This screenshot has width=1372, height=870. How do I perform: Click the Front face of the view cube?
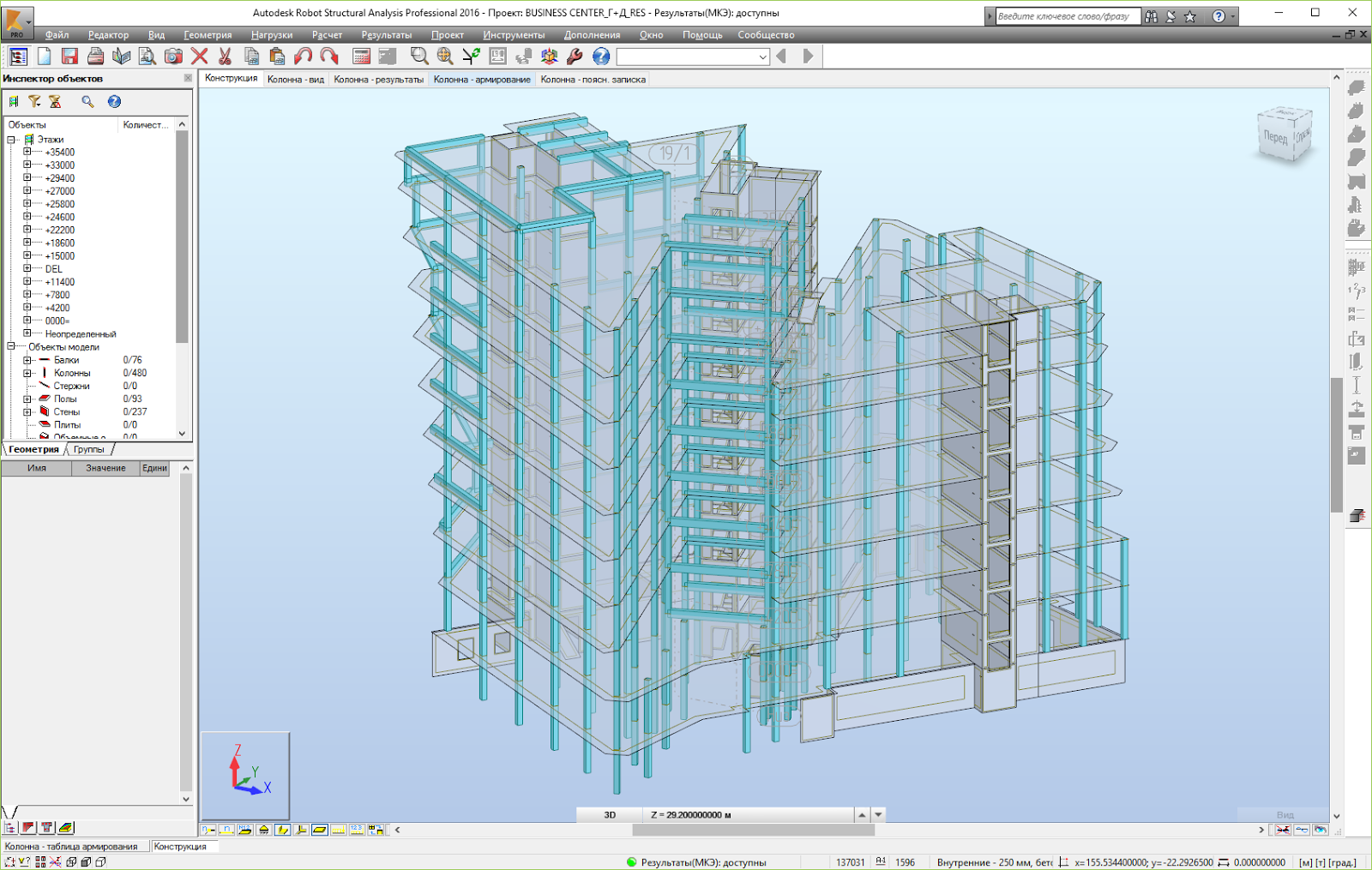click(1275, 137)
